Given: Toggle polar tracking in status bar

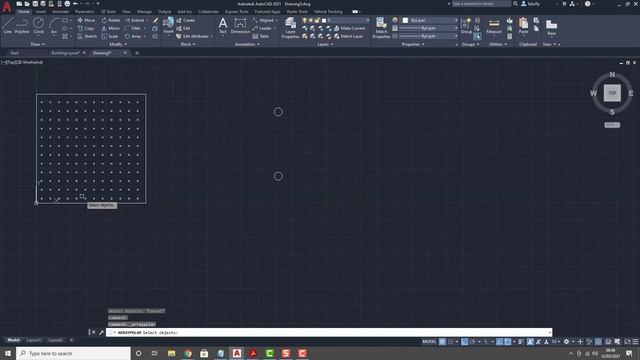Looking at the screenshot, I should click(x=473, y=342).
